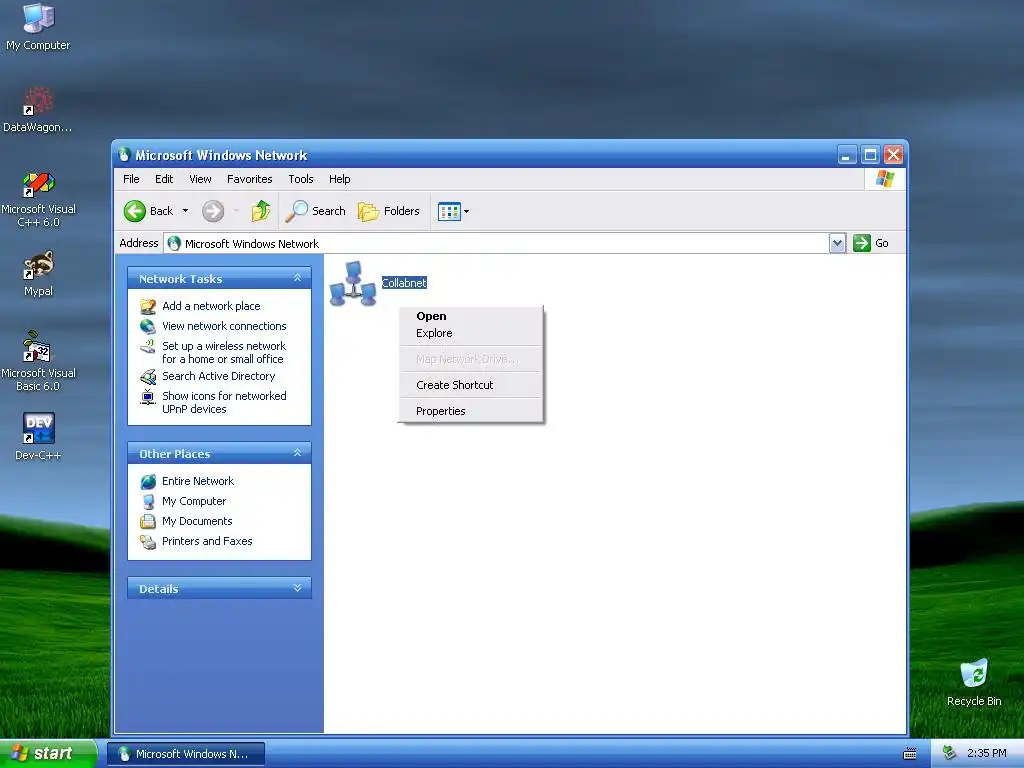This screenshot has width=1024, height=768.
Task: Click Add a network place link
Action: coord(211,306)
